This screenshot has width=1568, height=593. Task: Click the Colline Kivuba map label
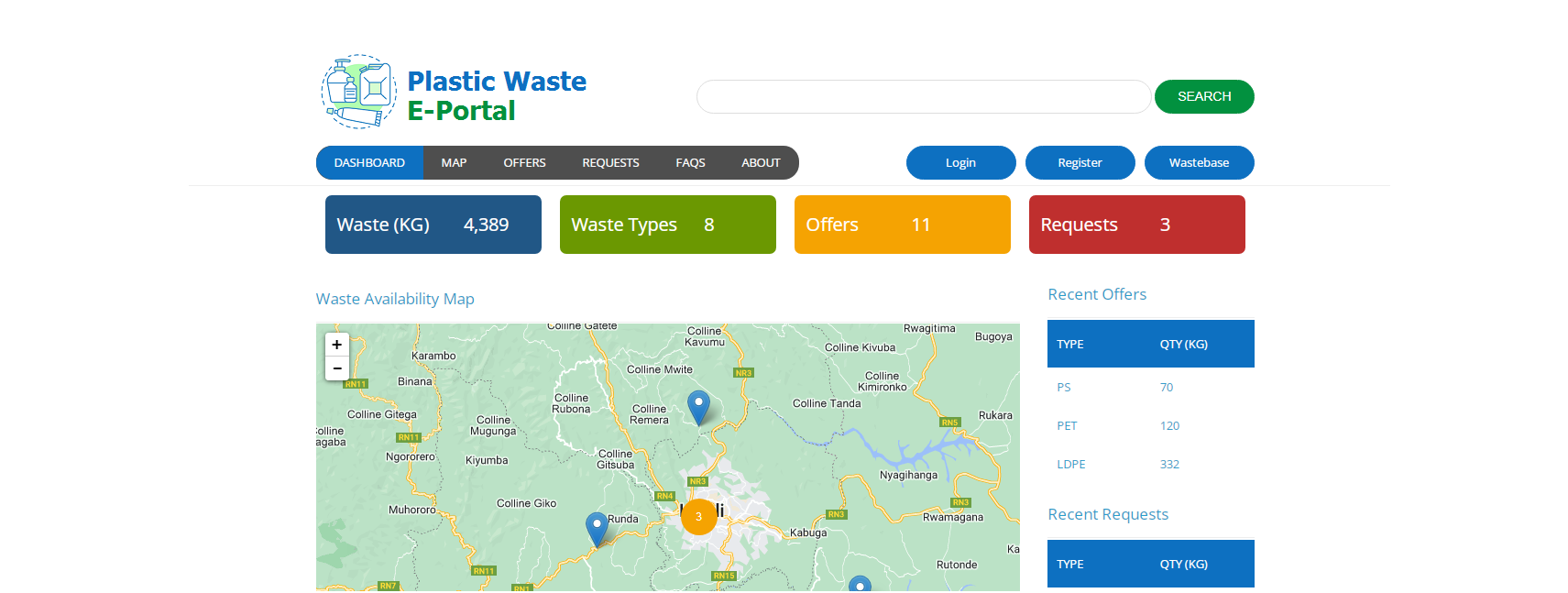point(860,347)
